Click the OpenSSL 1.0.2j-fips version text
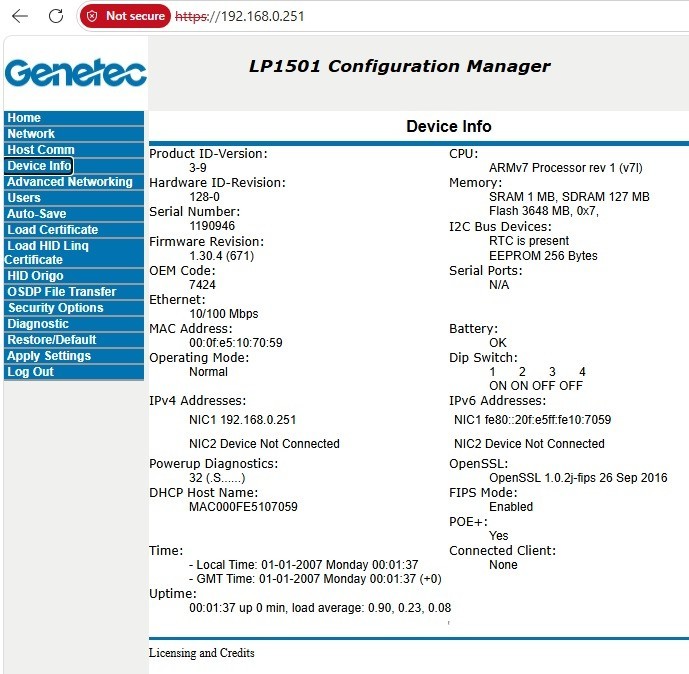This screenshot has width=689, height=674. click(x=578, y=478)
